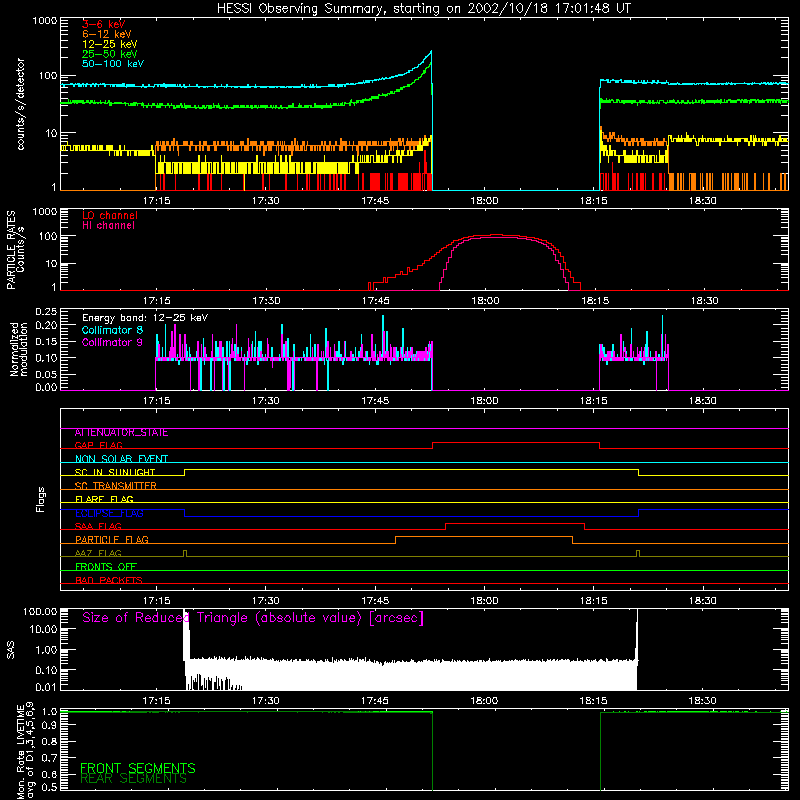Click the FLARE_FLAG label
Image resolution: width=800 pixels, height=800 pixels.
[104, 499]
